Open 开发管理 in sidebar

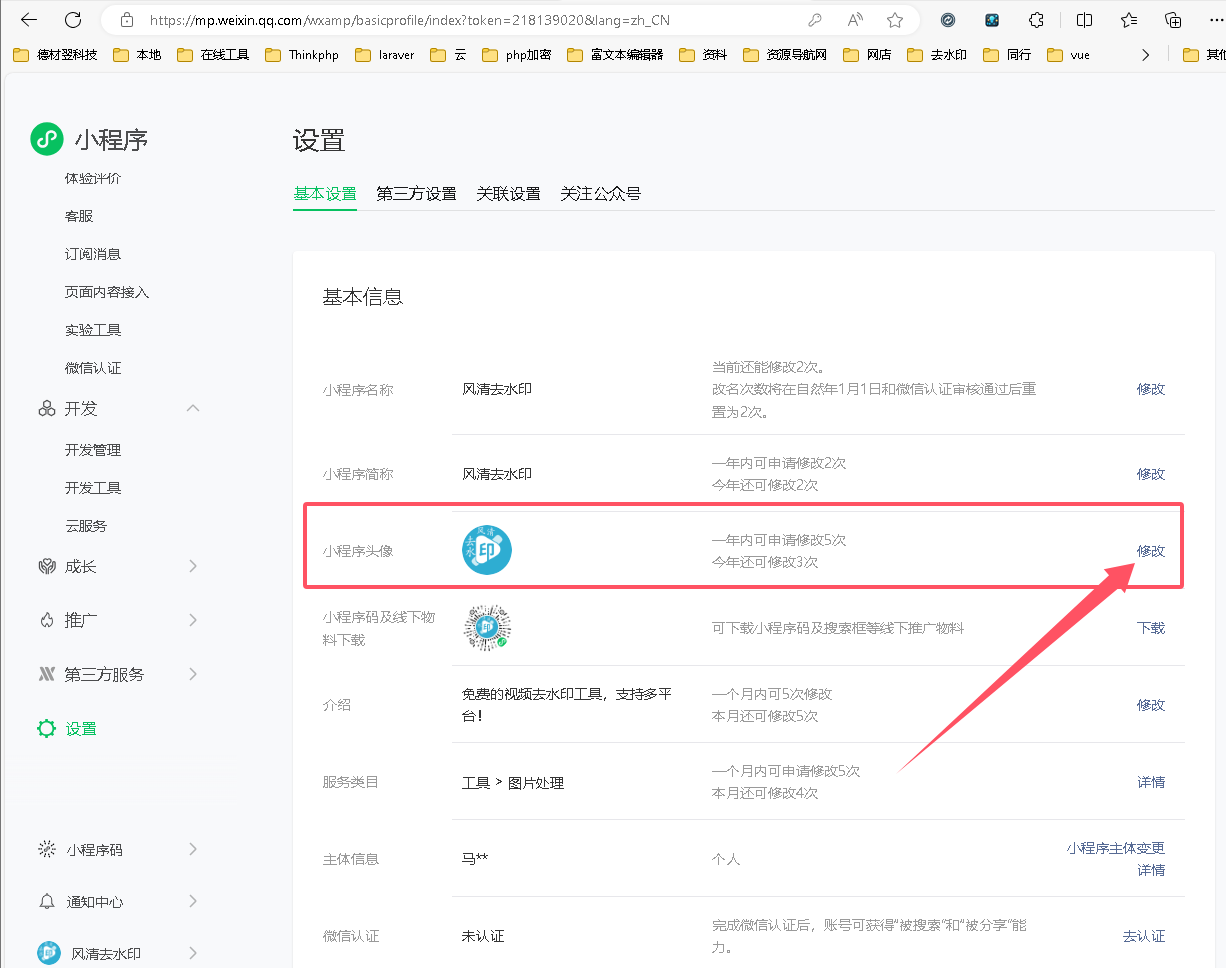coord(93,450)
